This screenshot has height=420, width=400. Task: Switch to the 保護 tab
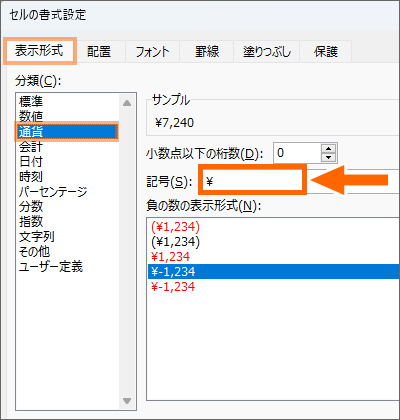326,52
